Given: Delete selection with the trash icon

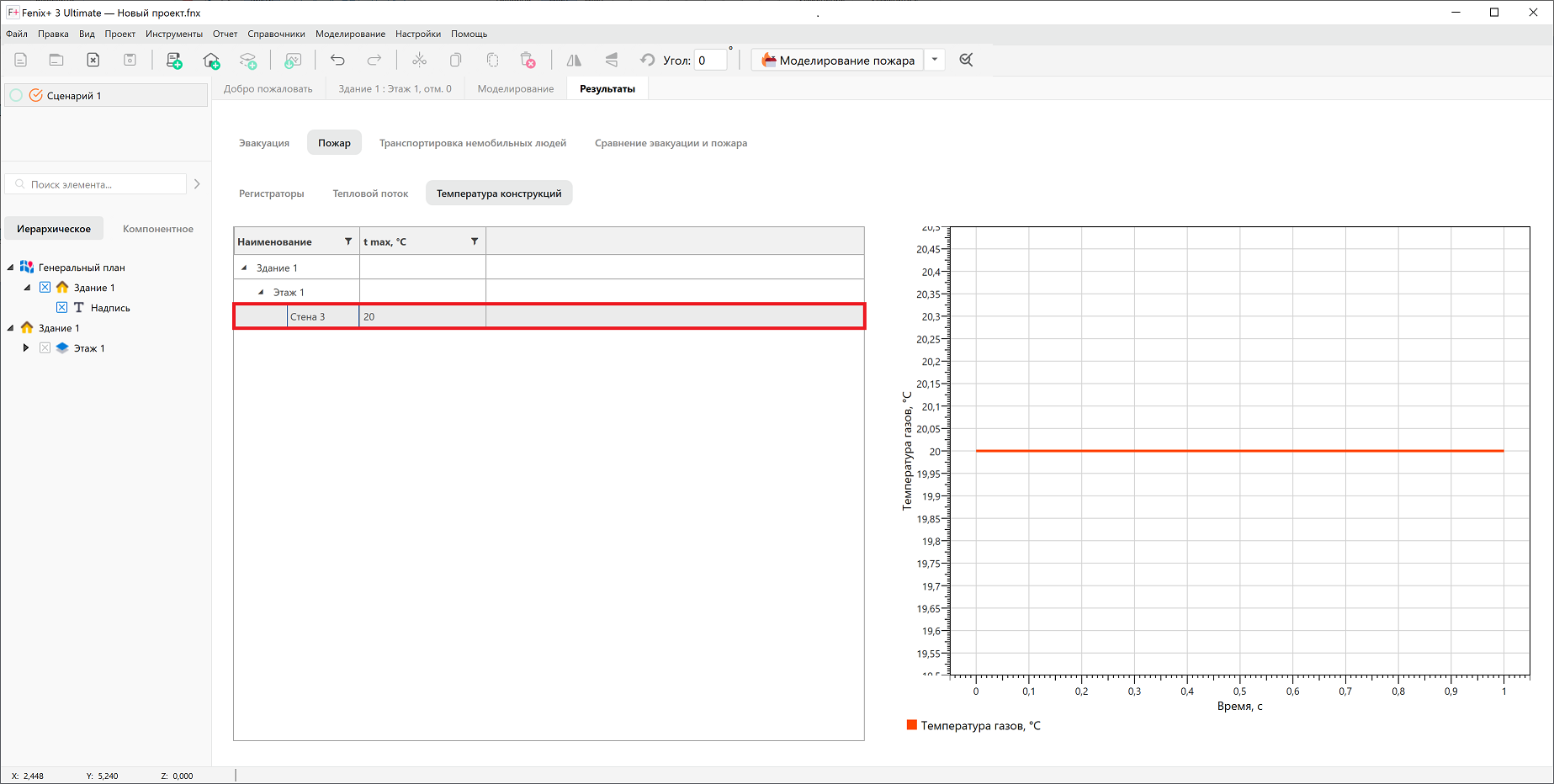Looking at the screenshot, I should (x=528, y=60).
